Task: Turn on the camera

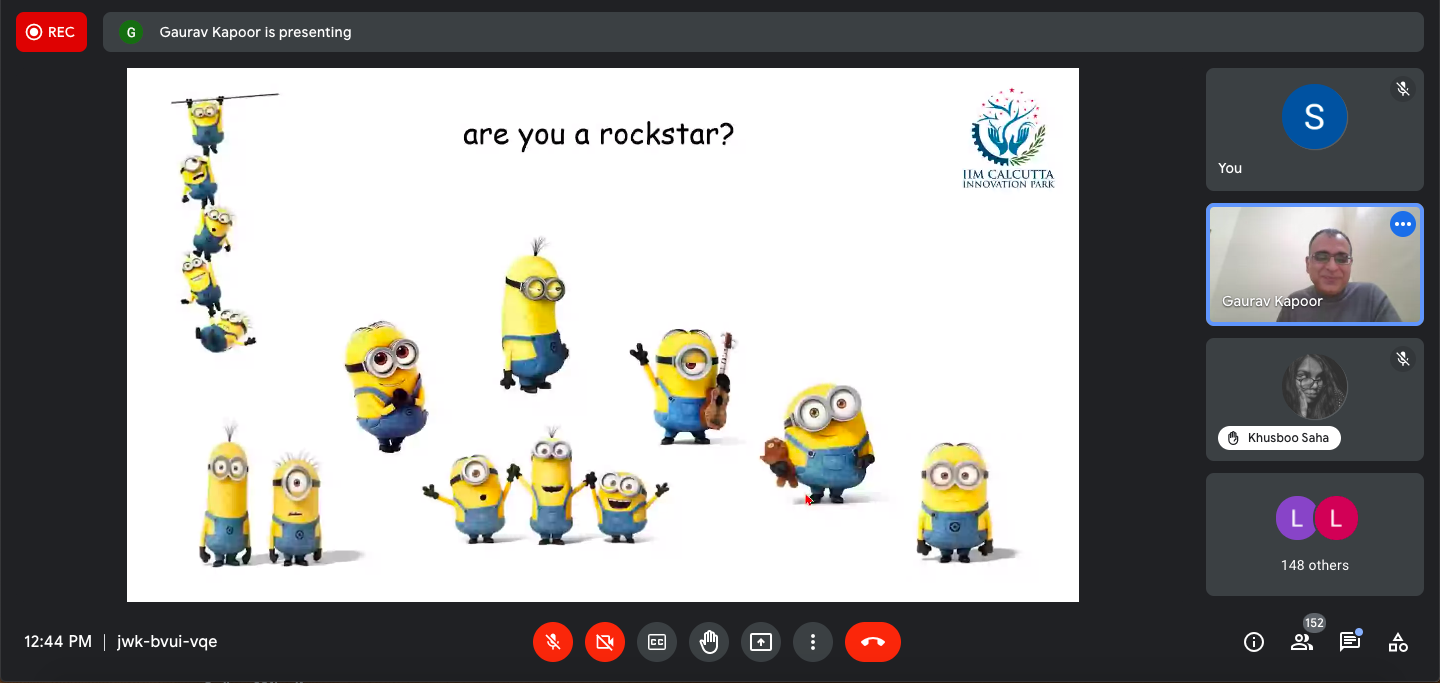Action: click(605, 642)
